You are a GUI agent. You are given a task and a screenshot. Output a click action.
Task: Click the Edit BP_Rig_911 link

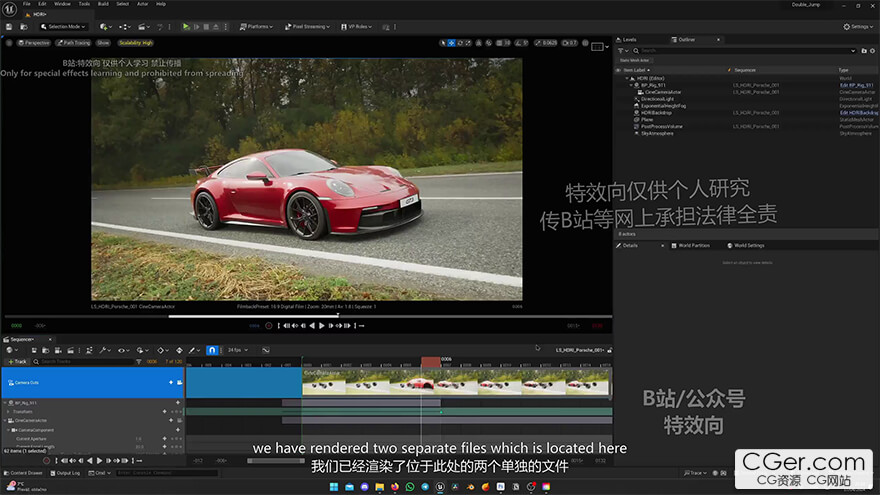856,85
